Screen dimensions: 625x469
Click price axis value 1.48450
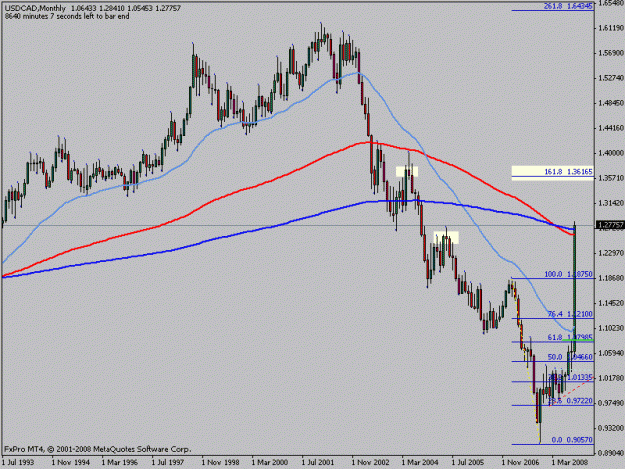coord(611,103)
